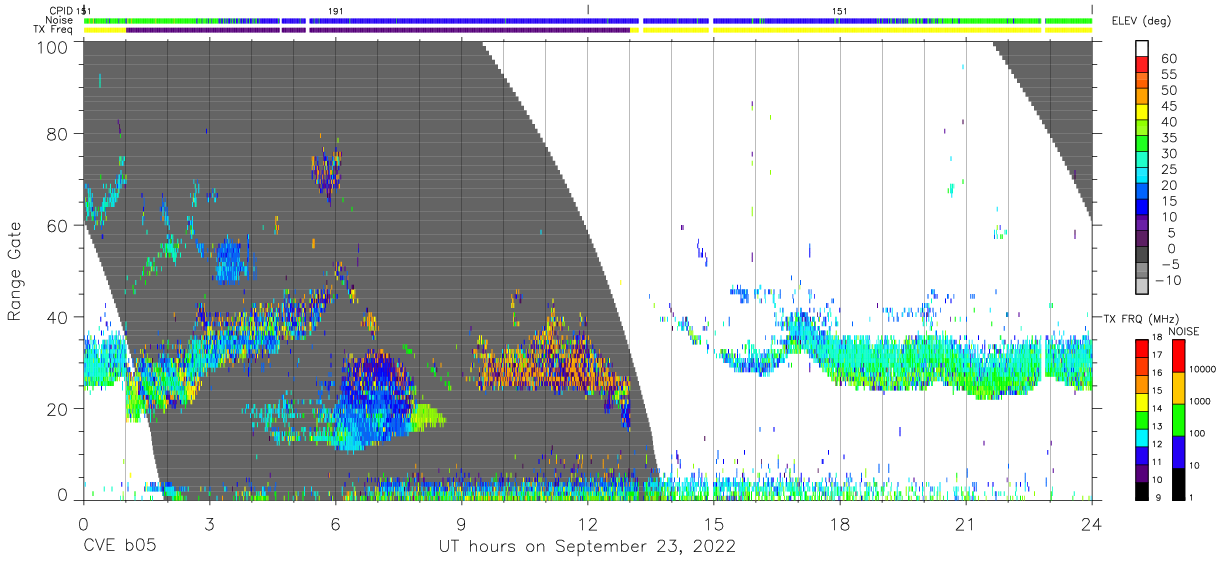Click the 'CVE b05' radar beam label
This screenshot has width=1228, height=567.
[119, 546]
